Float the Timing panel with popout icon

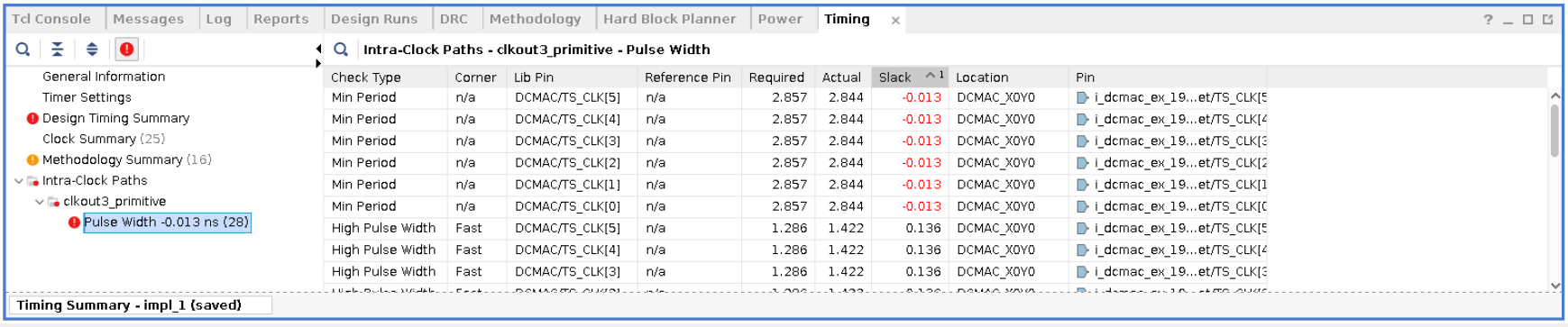point(1548,19)
